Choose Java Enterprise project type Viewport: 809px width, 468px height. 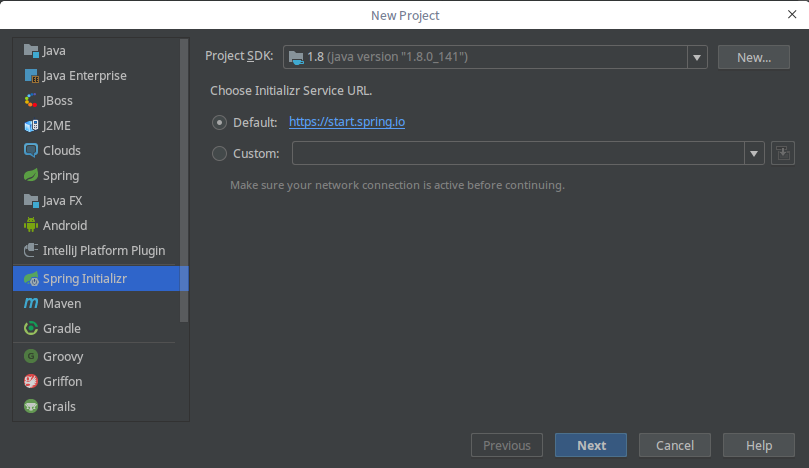click(x=85, y=76)
